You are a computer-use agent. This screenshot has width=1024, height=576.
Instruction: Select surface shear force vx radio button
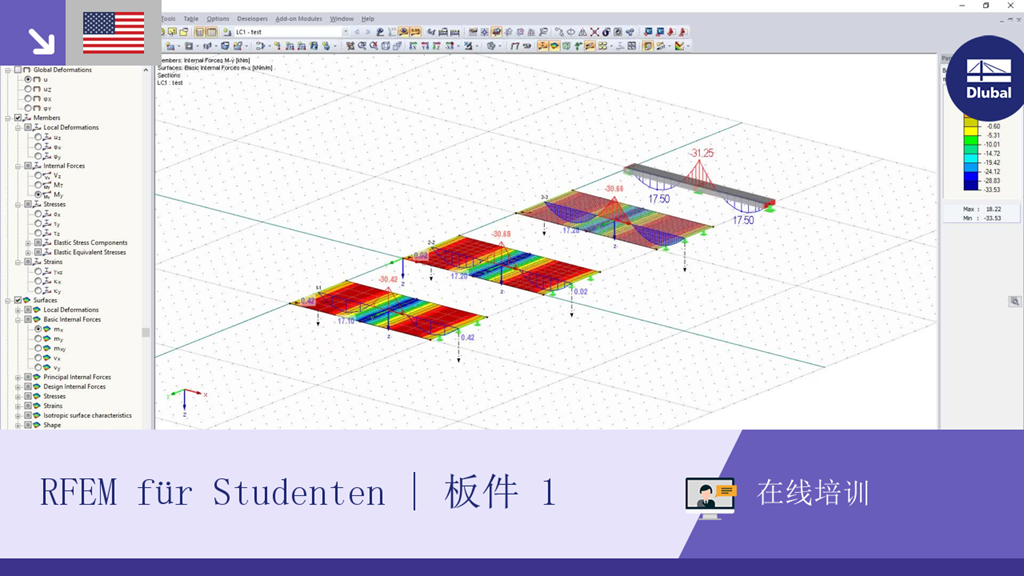coord(38,358)
